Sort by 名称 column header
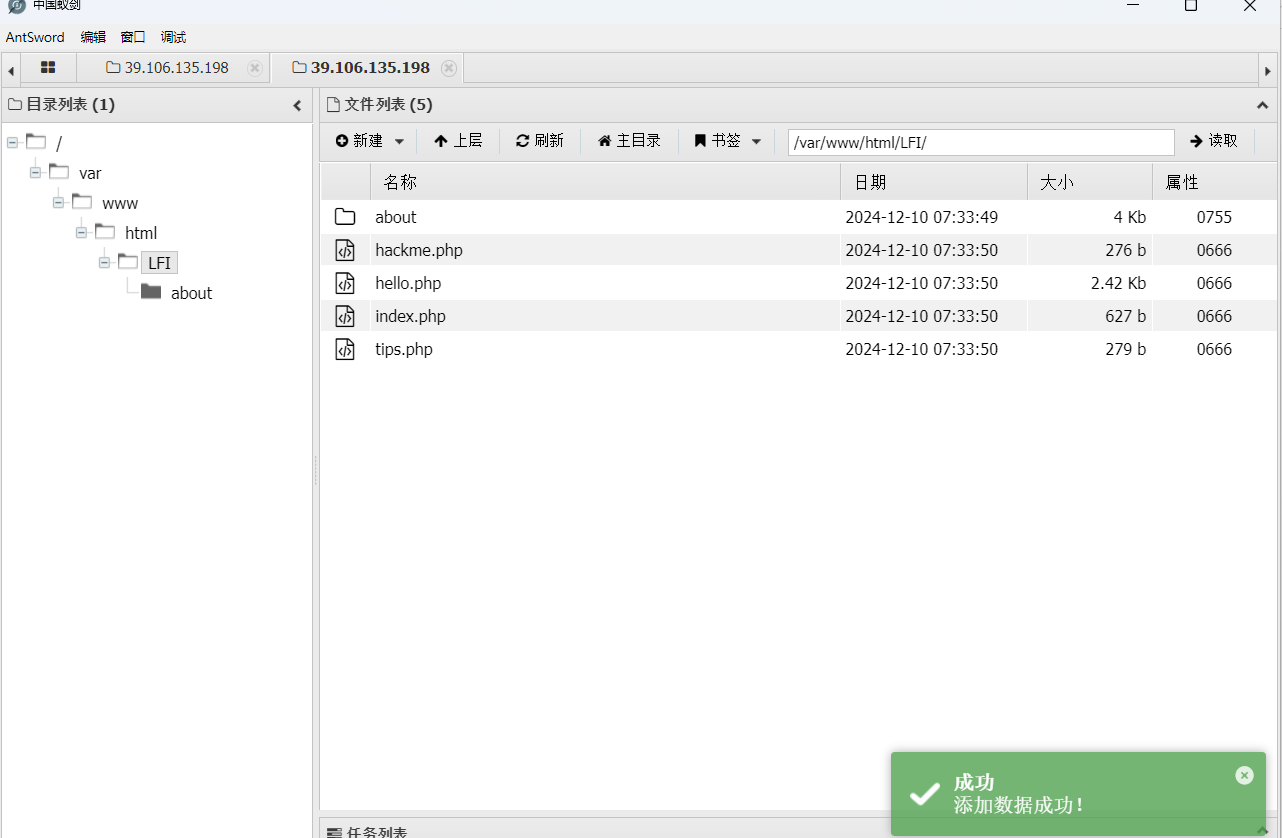This screenshot has height=838, width=1282. (x=605, y=182)
